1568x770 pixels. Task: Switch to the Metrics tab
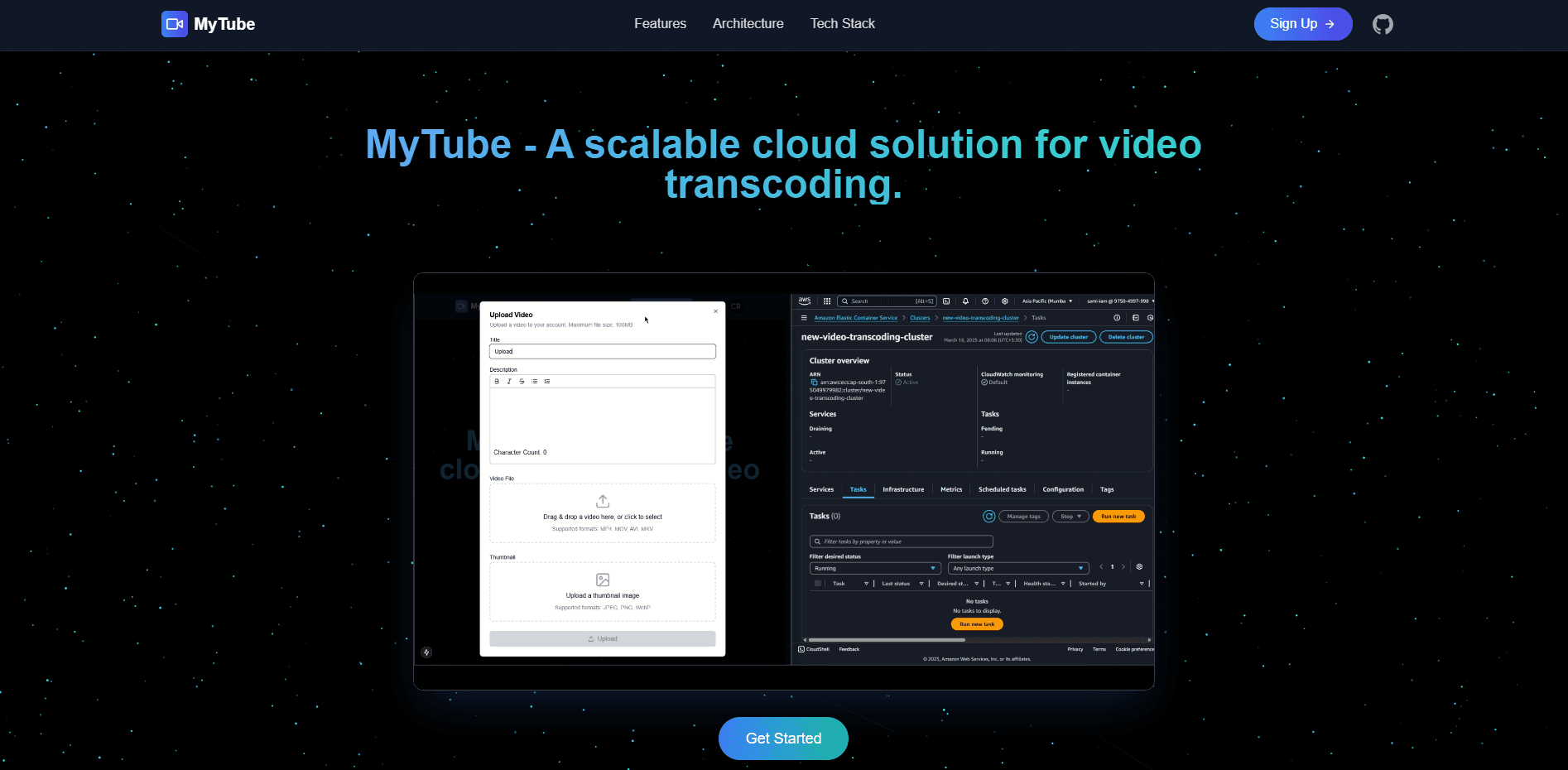pos(951,489)
